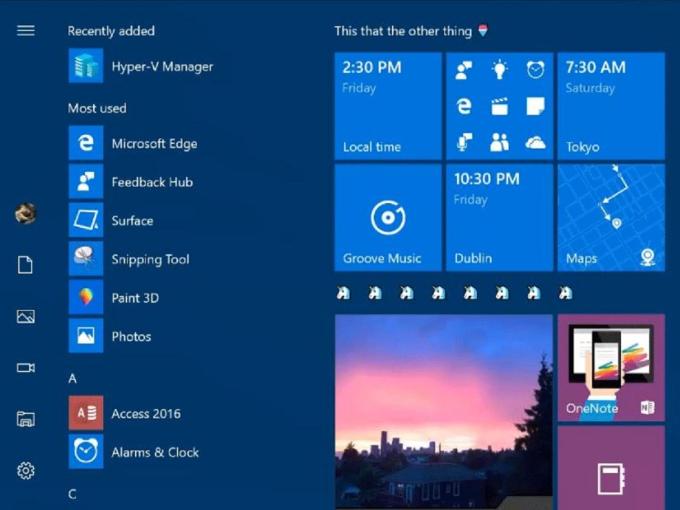This screenshot has height=510, width=680.
Task: Open Microsoft Edge from Most used
Action: (86, 143)
